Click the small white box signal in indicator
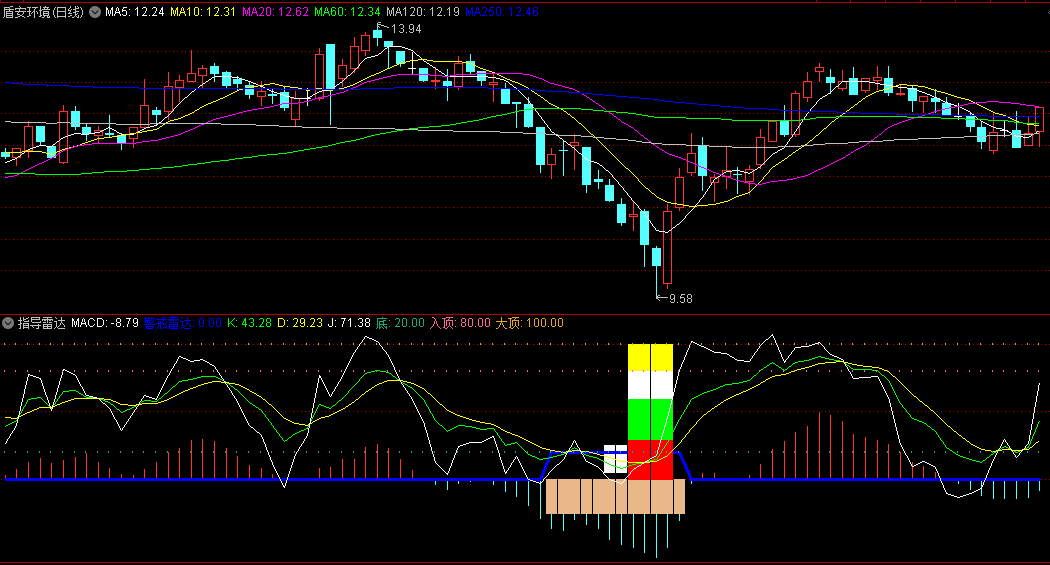The height and width of the screenshot is (565, 1050). click(615, 459)
